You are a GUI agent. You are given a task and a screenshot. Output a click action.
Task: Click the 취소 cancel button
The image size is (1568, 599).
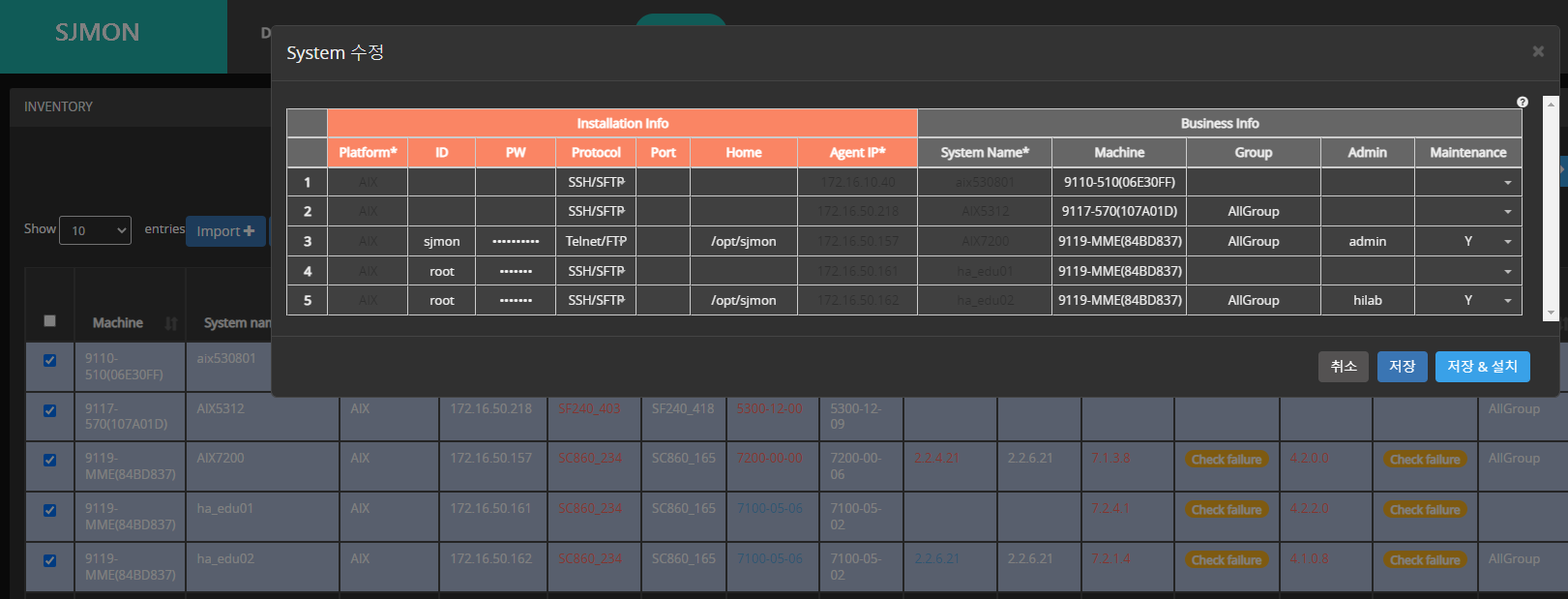pyautogui.click(x=1343, y=367)
